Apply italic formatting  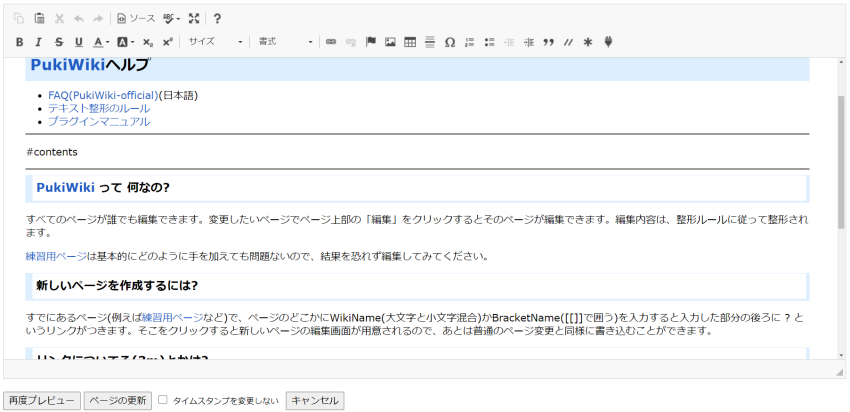[x=38, y=42]
